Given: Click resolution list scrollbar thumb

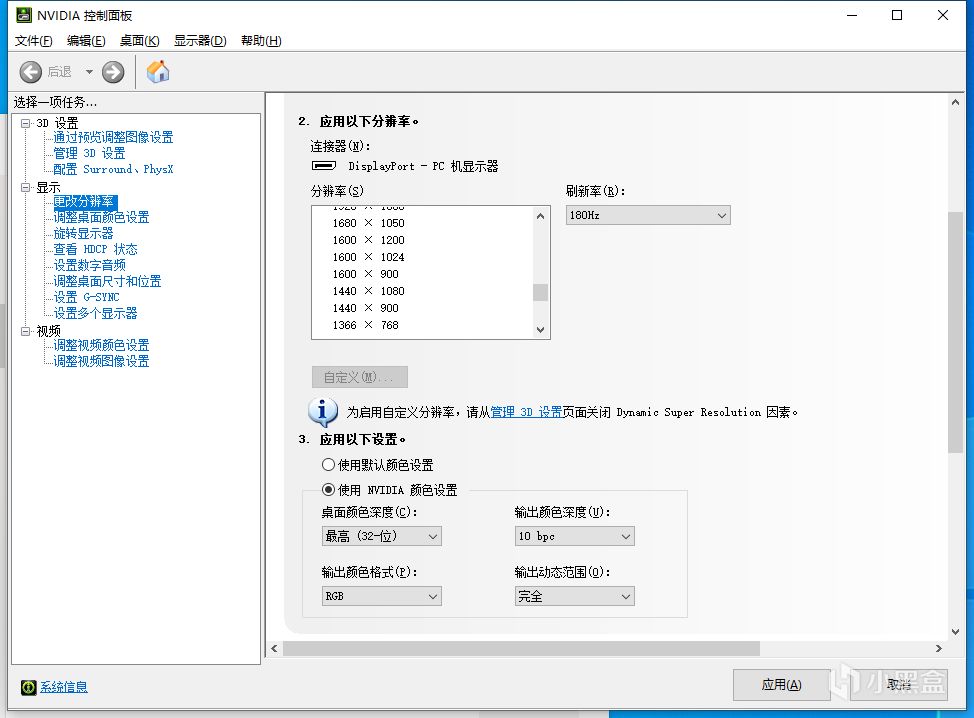Looking at the screenshot, I should click(540, 292).
